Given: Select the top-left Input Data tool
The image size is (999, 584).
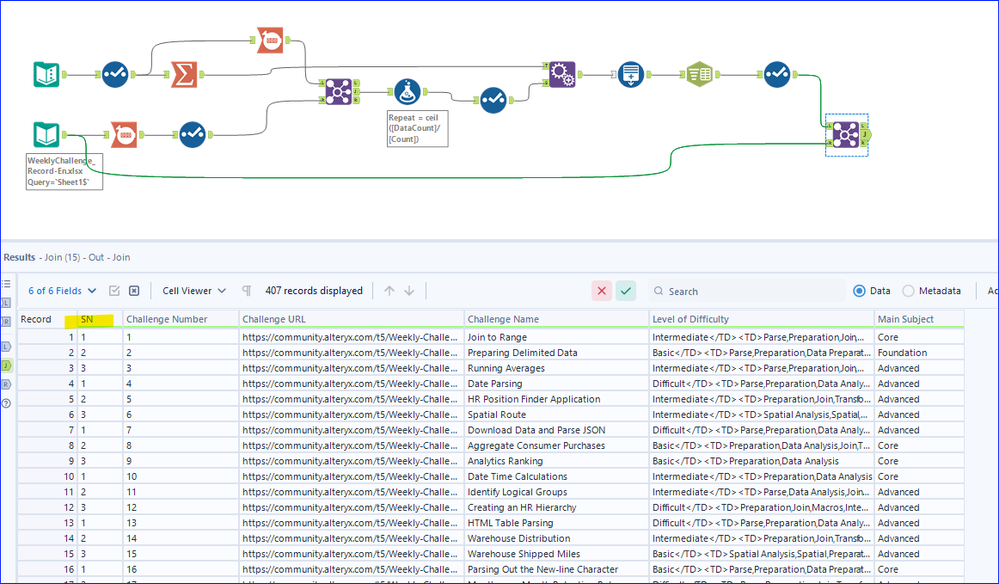Looking at the screenshot, I should (47, 75).
